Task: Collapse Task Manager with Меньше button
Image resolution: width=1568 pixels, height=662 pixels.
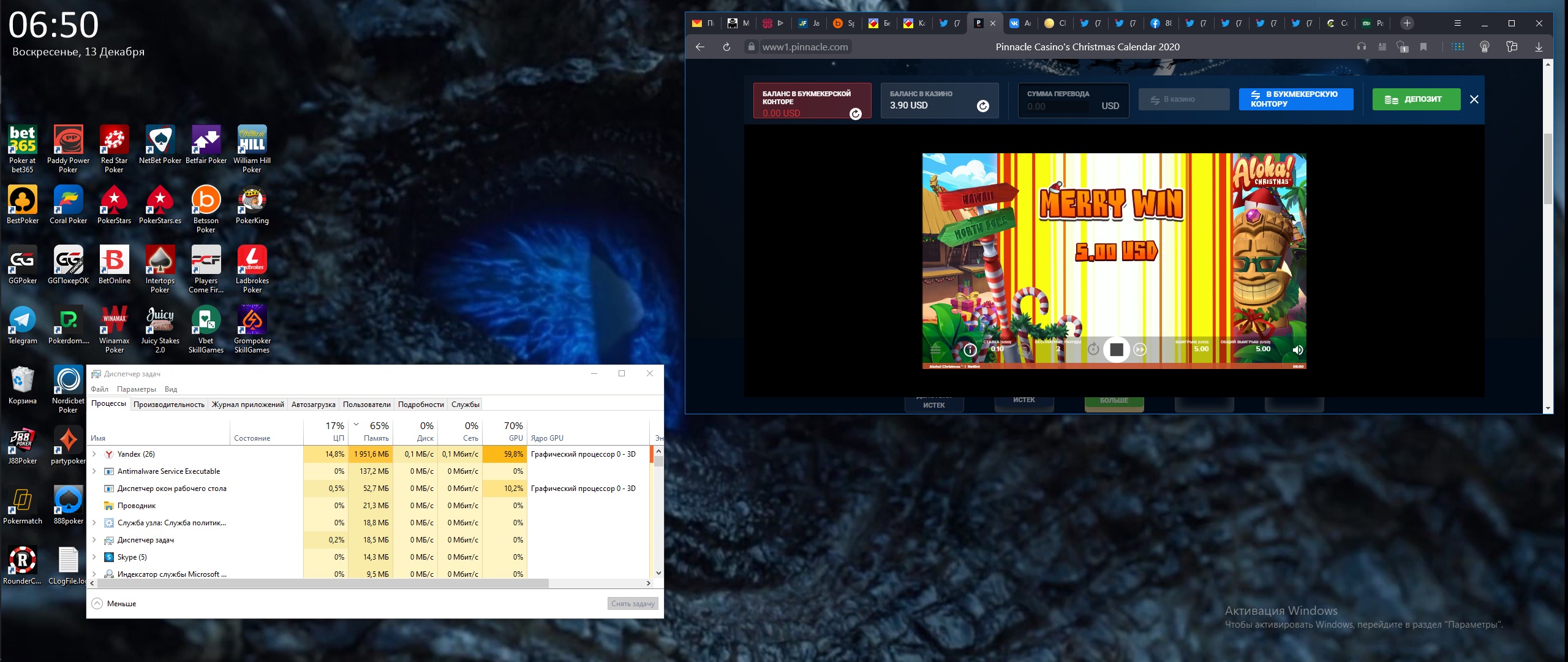Action: pyautogui.click(x=114, y=604)
